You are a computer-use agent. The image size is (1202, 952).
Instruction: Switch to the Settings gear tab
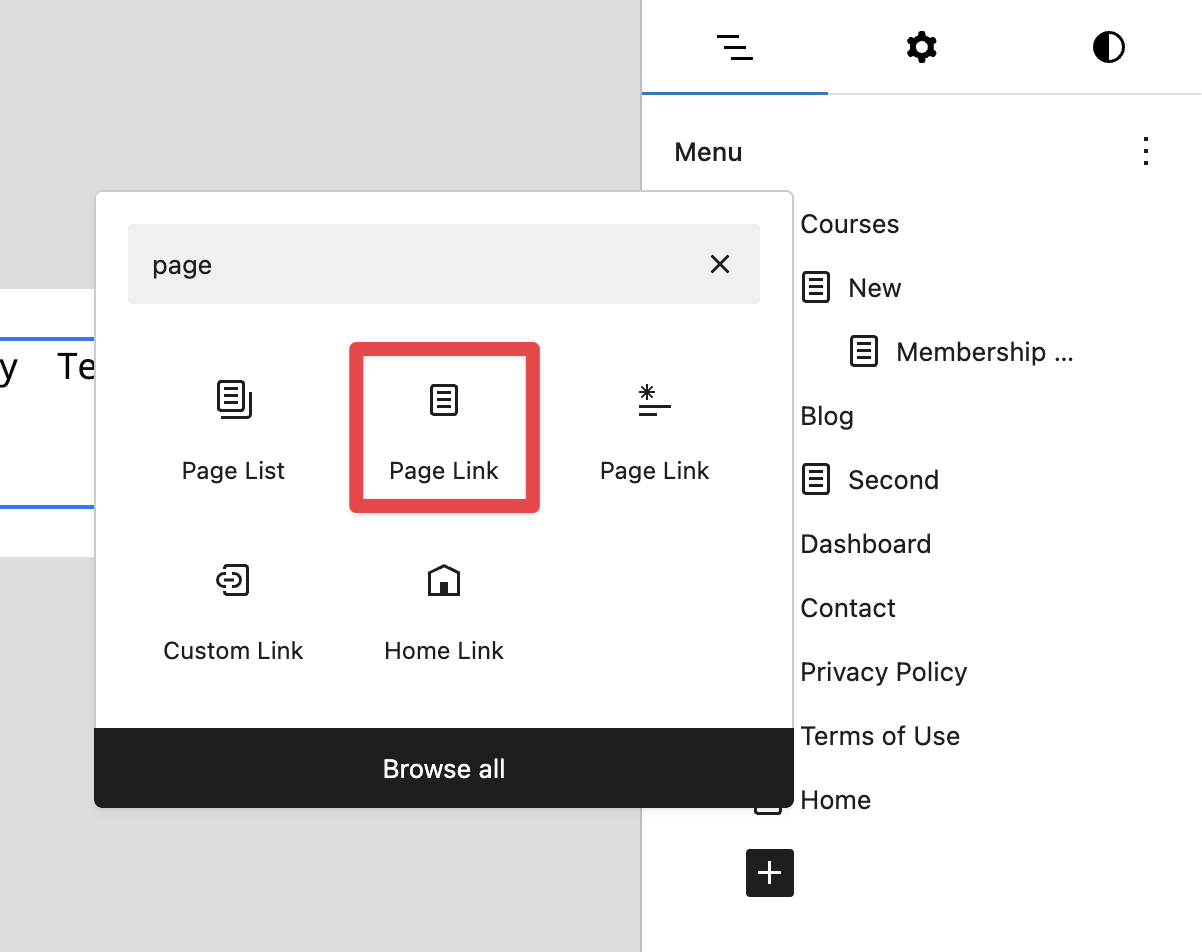point(921,47)
